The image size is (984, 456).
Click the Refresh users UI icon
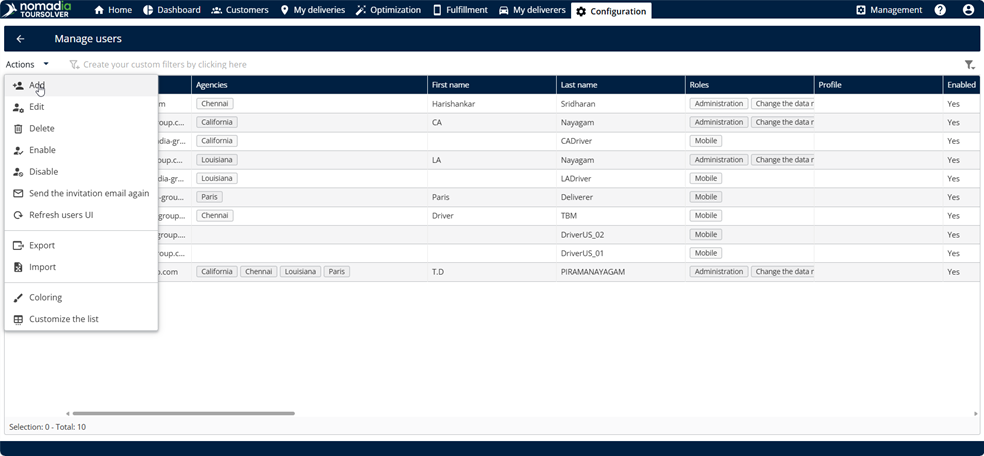click(18, 215)
